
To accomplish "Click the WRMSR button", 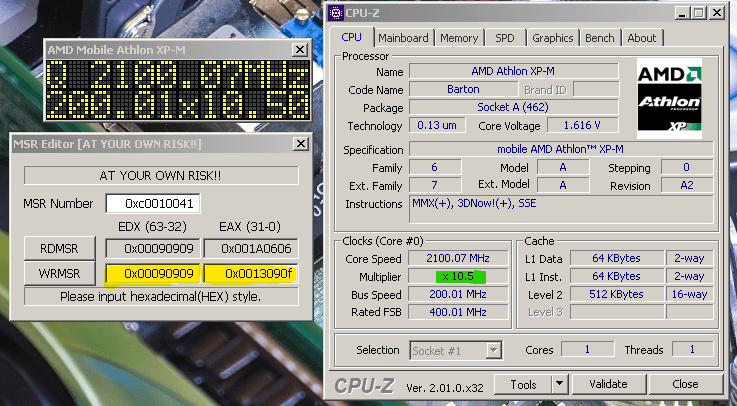I will [x=59, y=273].
